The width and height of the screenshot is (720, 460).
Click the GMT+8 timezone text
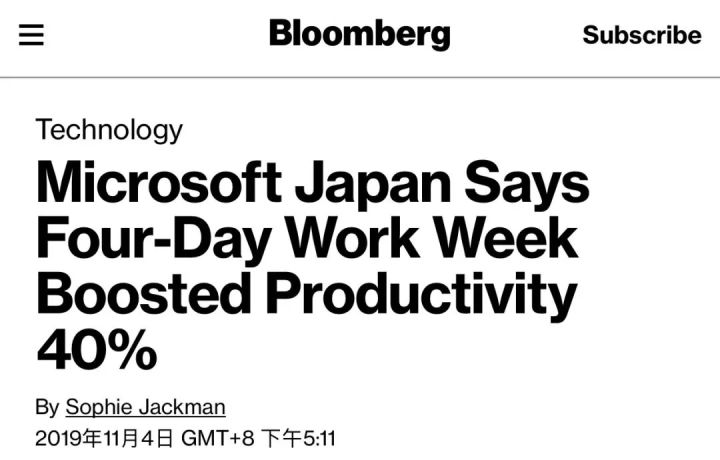coord(218,438)
